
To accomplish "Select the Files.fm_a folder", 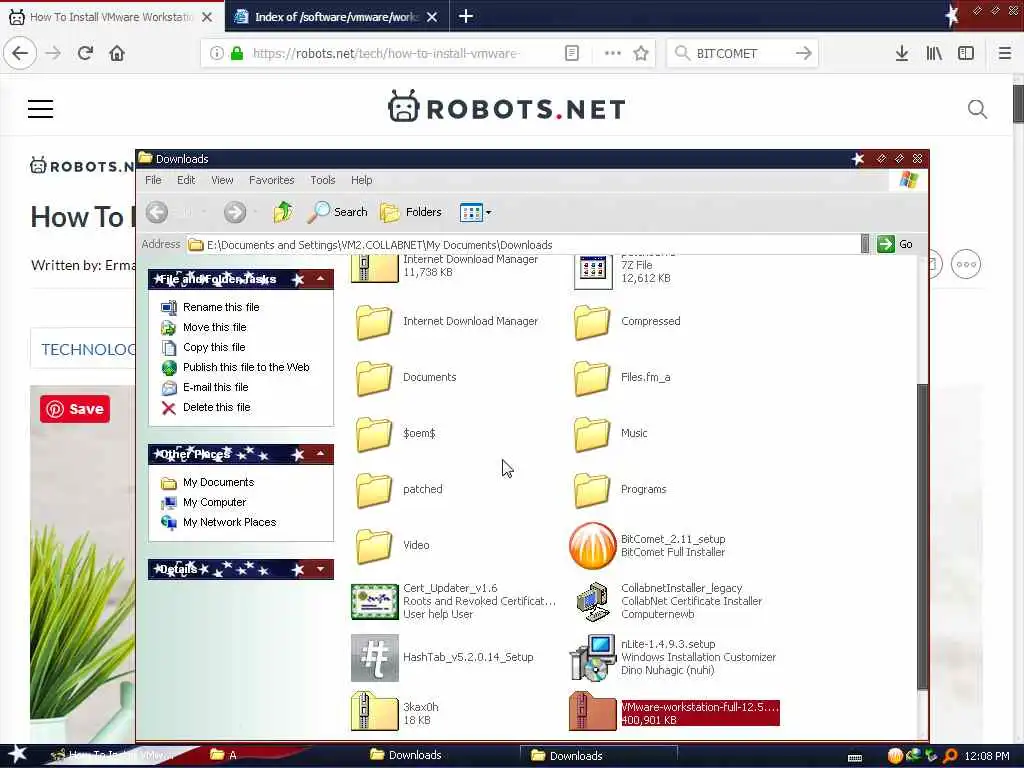I will pos(622,378).
